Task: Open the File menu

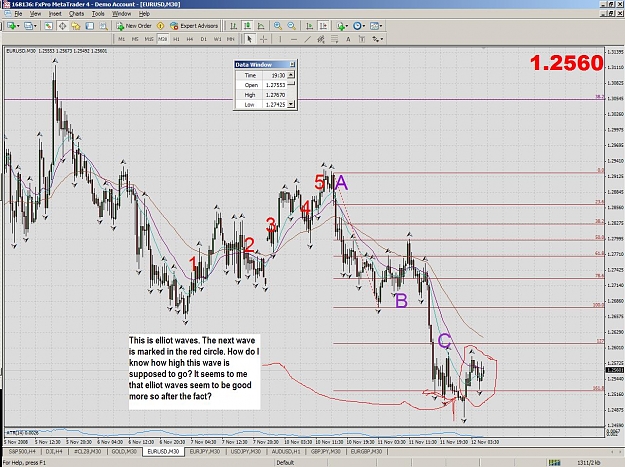Action: [x=18, y=14]
